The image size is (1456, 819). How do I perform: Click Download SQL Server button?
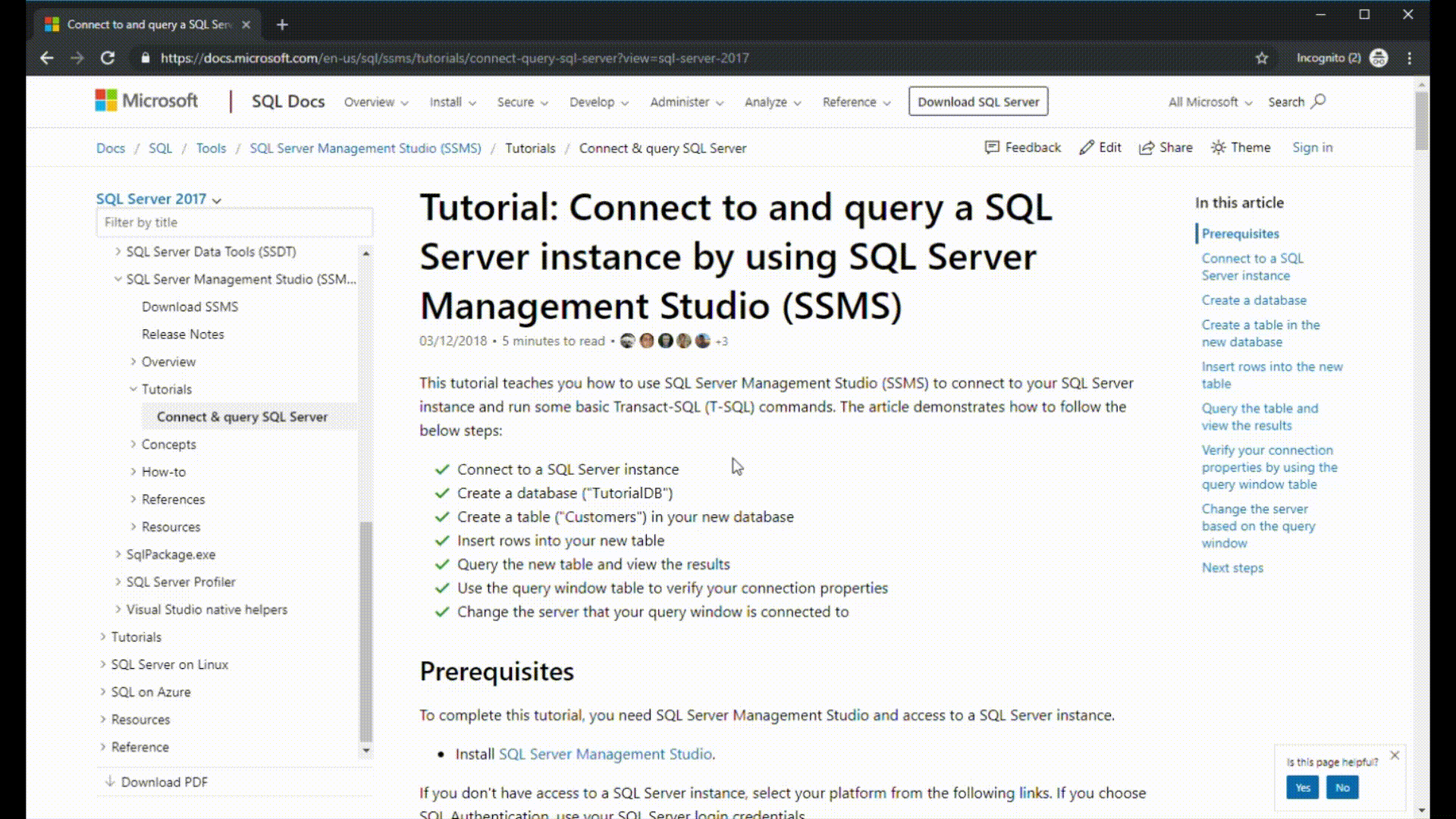pyautogui.click(x=978, y=101)
